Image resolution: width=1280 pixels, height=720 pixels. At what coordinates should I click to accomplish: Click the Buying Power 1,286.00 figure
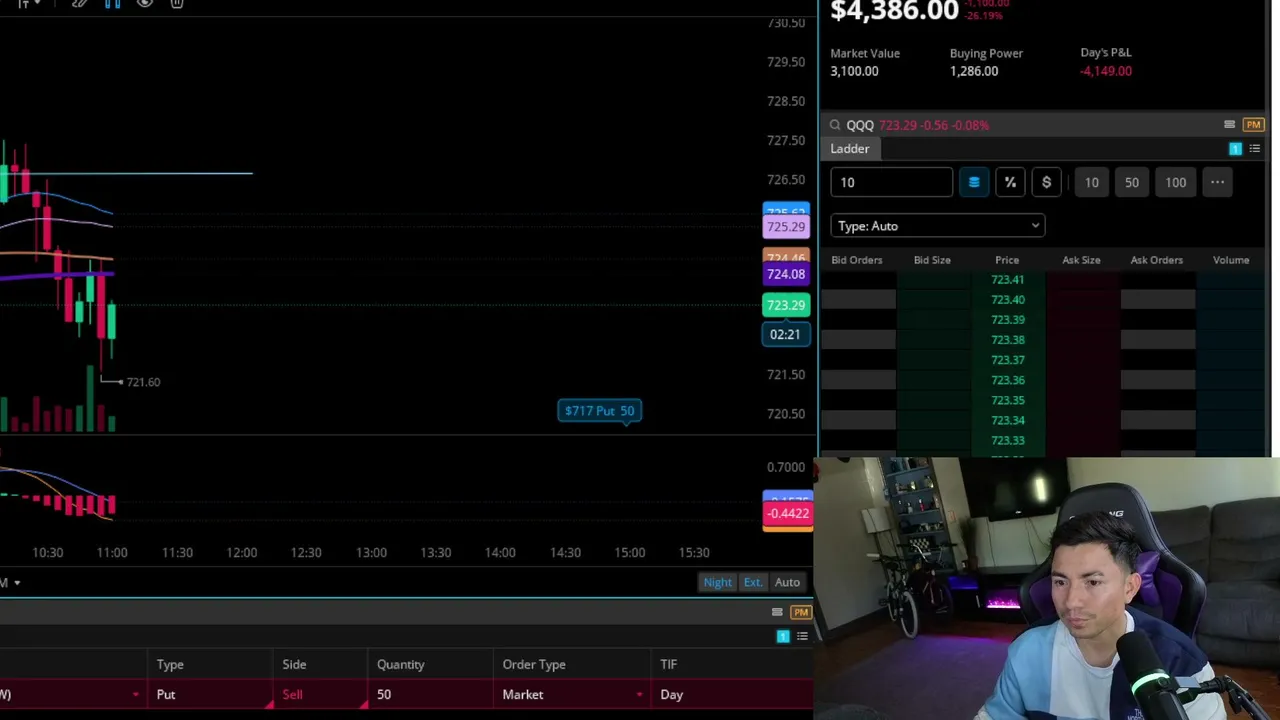[974, 71]
